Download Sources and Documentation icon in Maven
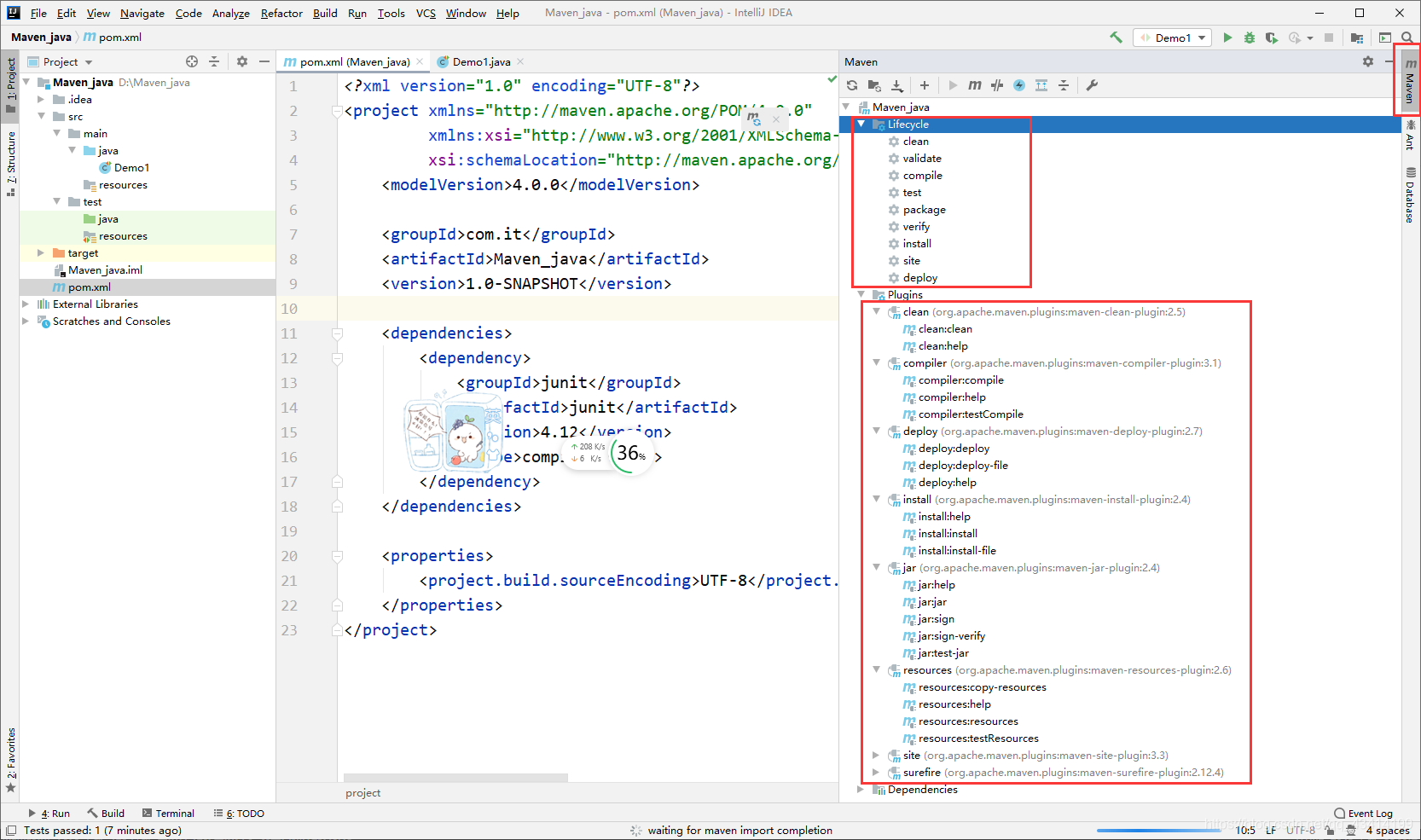Image resolution: width=1421 pixels, height=840 pixels. point(896,85)
